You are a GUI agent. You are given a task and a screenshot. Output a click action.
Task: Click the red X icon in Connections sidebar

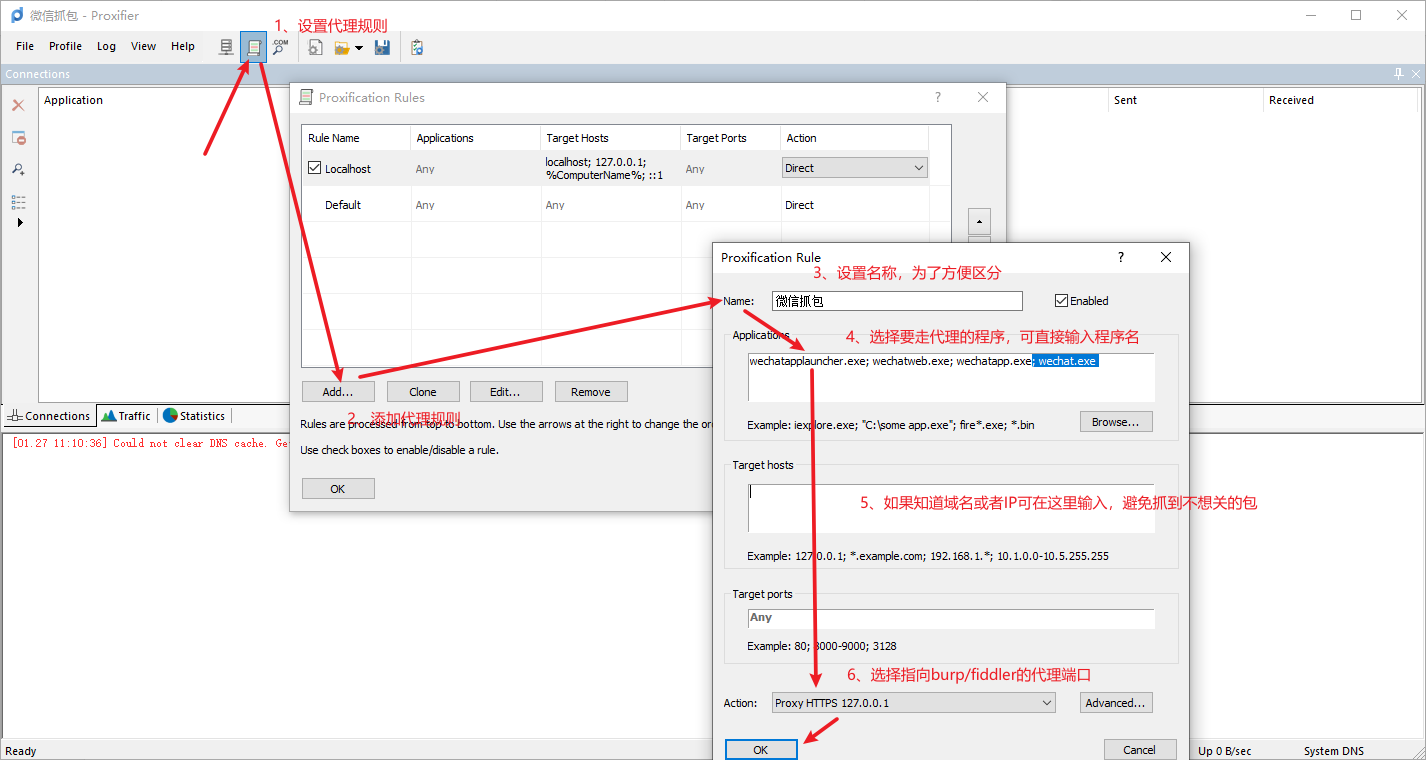click(x=18, y=105)
